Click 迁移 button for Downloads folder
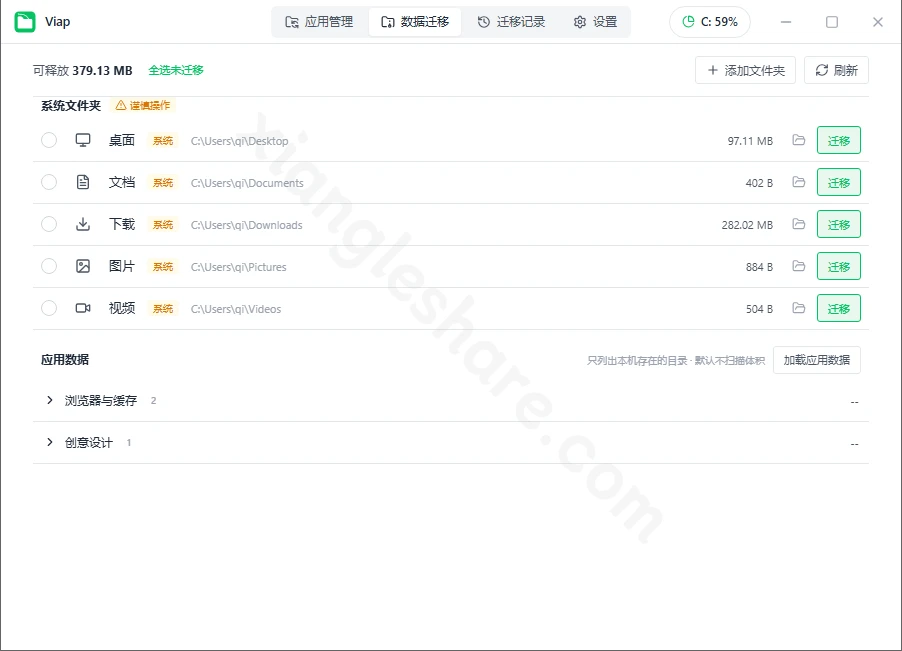This screenshot has width=902, height=651. point(839,224)
